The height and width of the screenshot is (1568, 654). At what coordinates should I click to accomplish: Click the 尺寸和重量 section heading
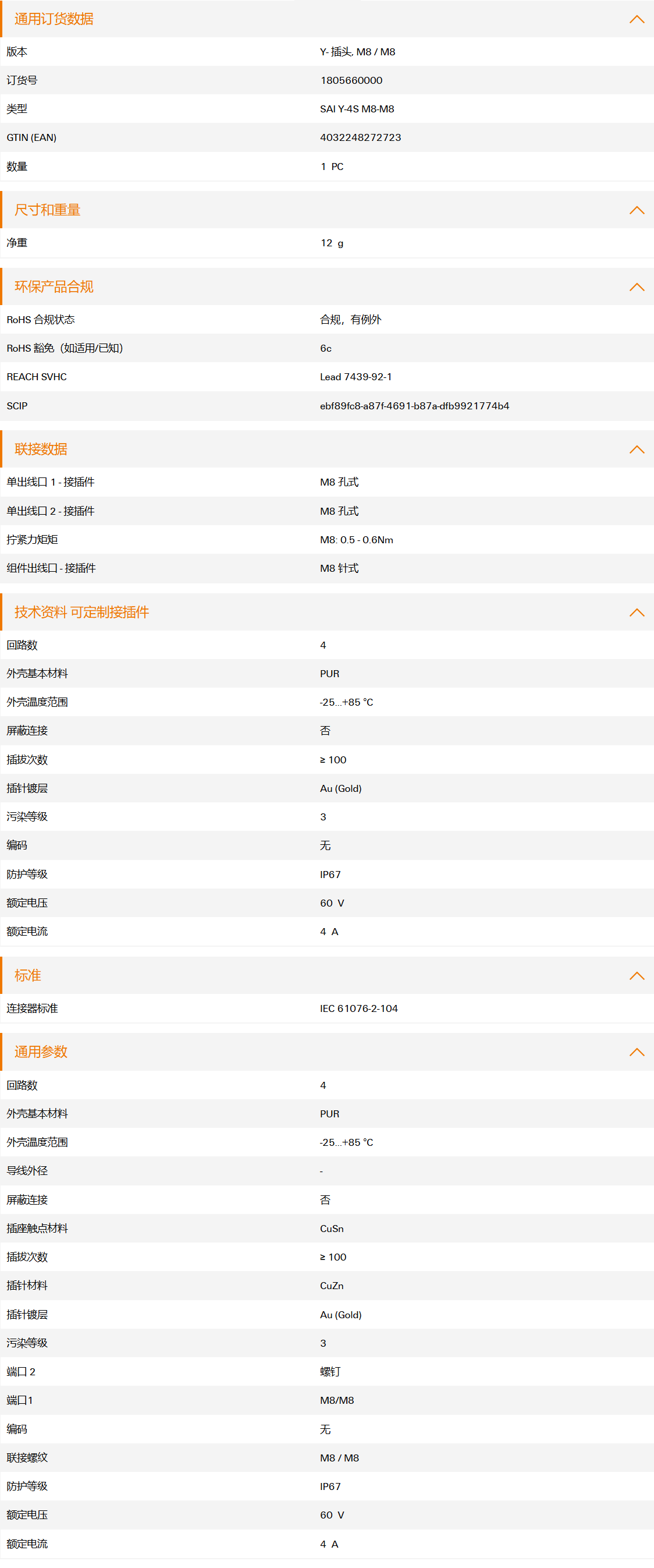(x=48, y=210)
